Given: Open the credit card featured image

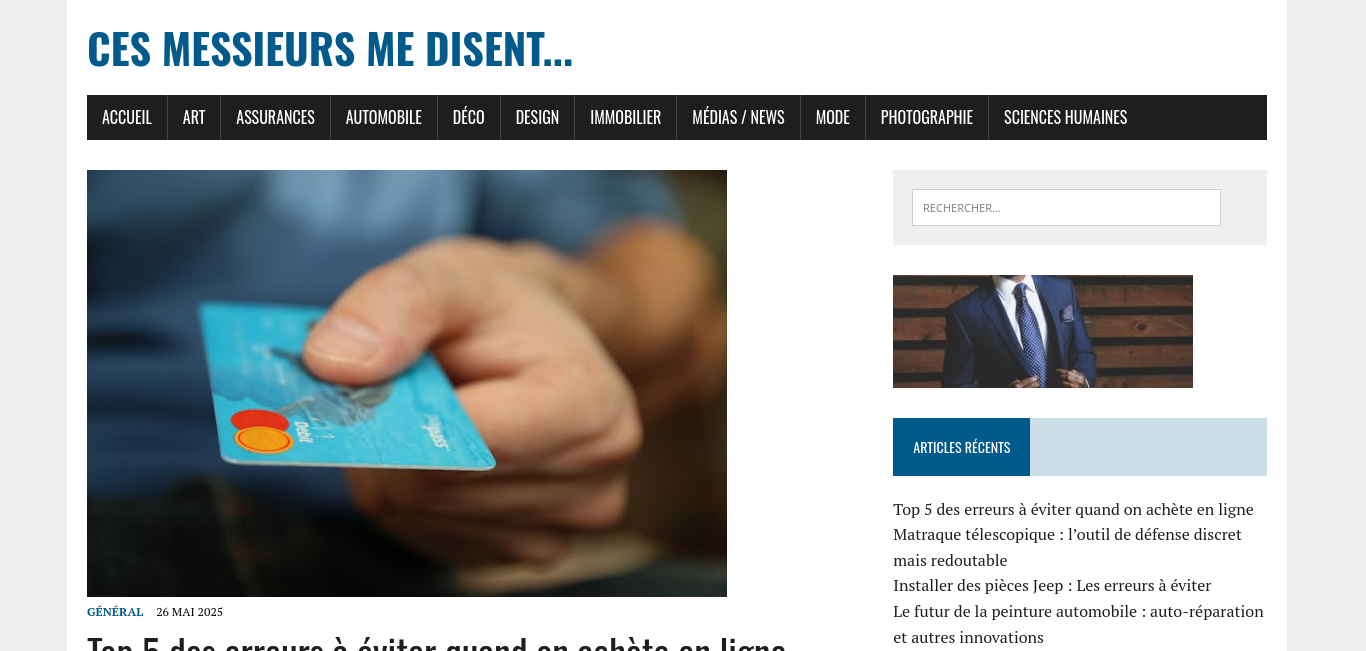Looking at the screenshot, I should pos(407,383).
